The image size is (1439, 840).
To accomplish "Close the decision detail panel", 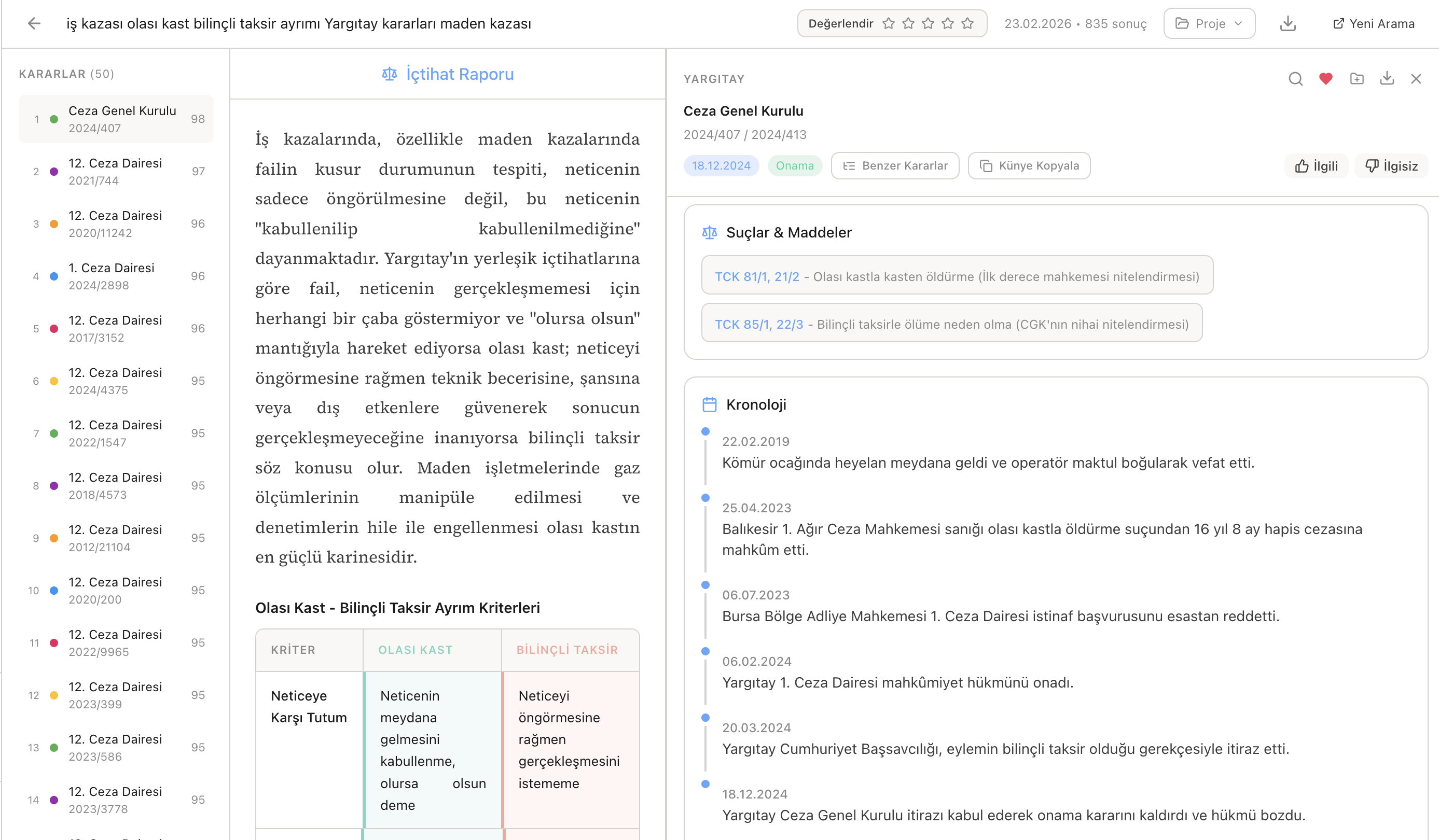I will [1416, 79].
